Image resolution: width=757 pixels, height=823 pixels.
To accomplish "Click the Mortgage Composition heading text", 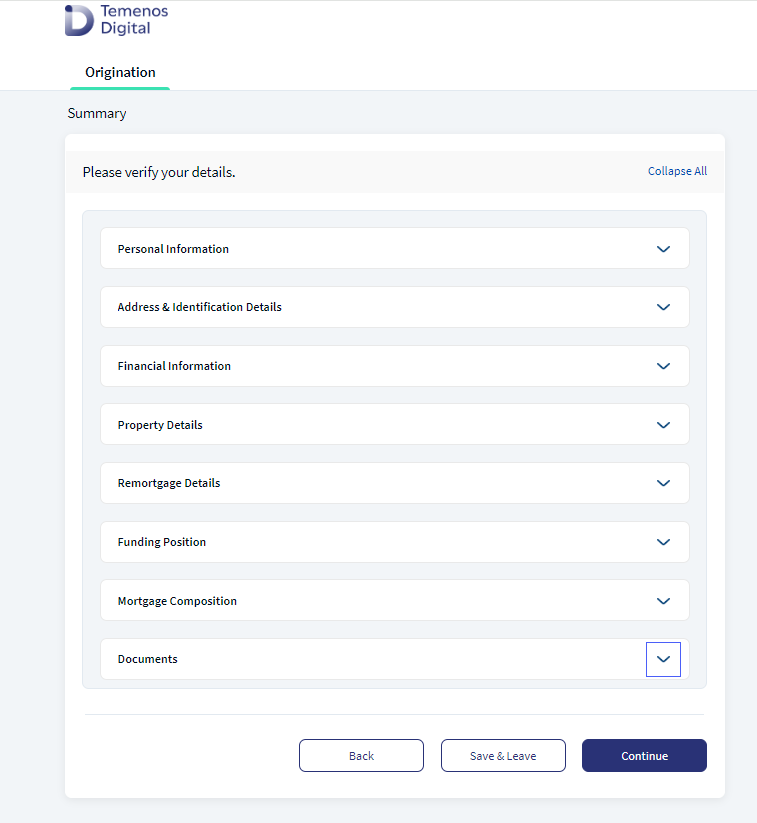I will [177, 601].
